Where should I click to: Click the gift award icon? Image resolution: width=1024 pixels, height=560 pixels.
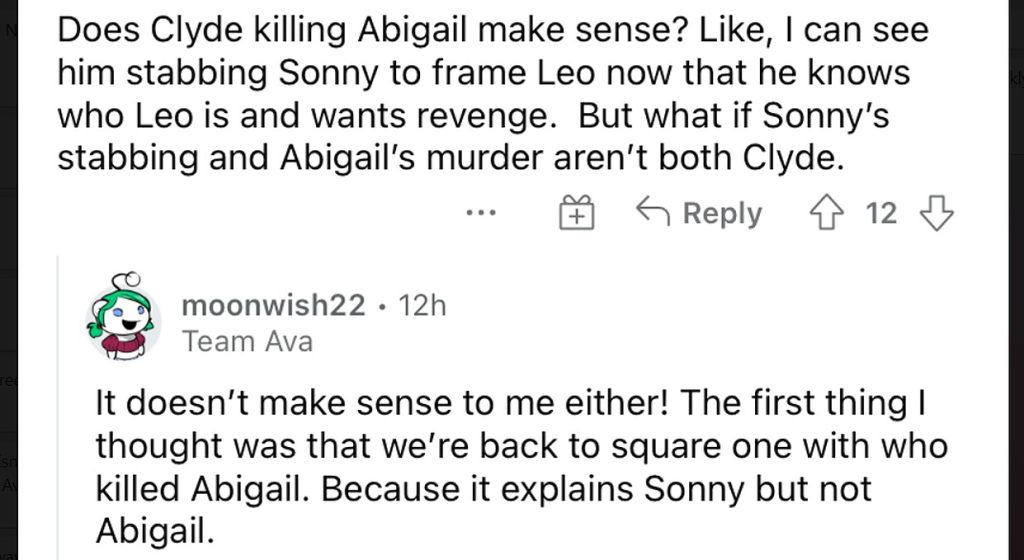[x=576, y=213]
